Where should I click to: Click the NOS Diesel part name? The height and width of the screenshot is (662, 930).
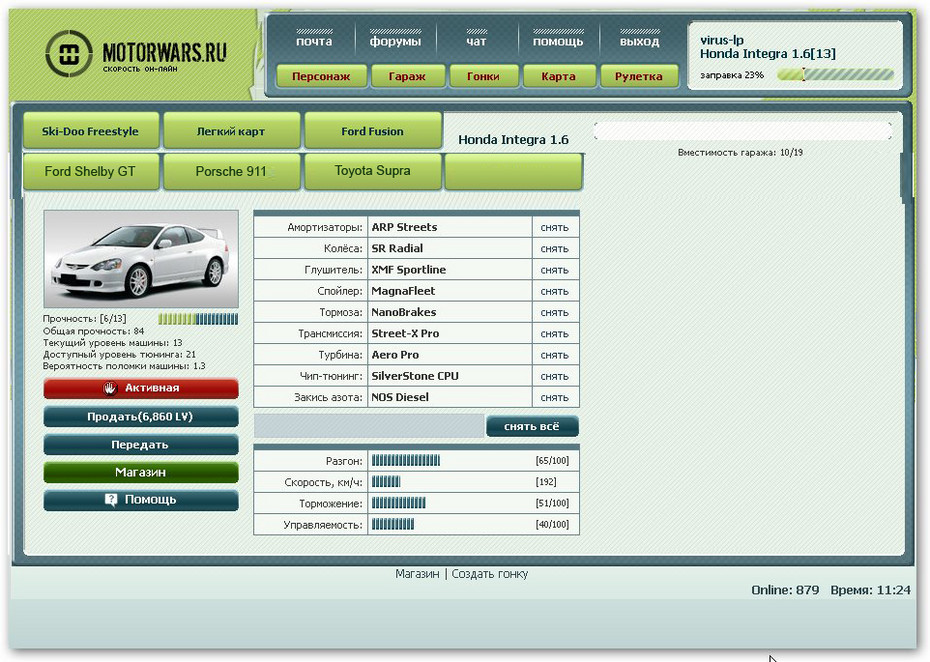click(400, 397)
